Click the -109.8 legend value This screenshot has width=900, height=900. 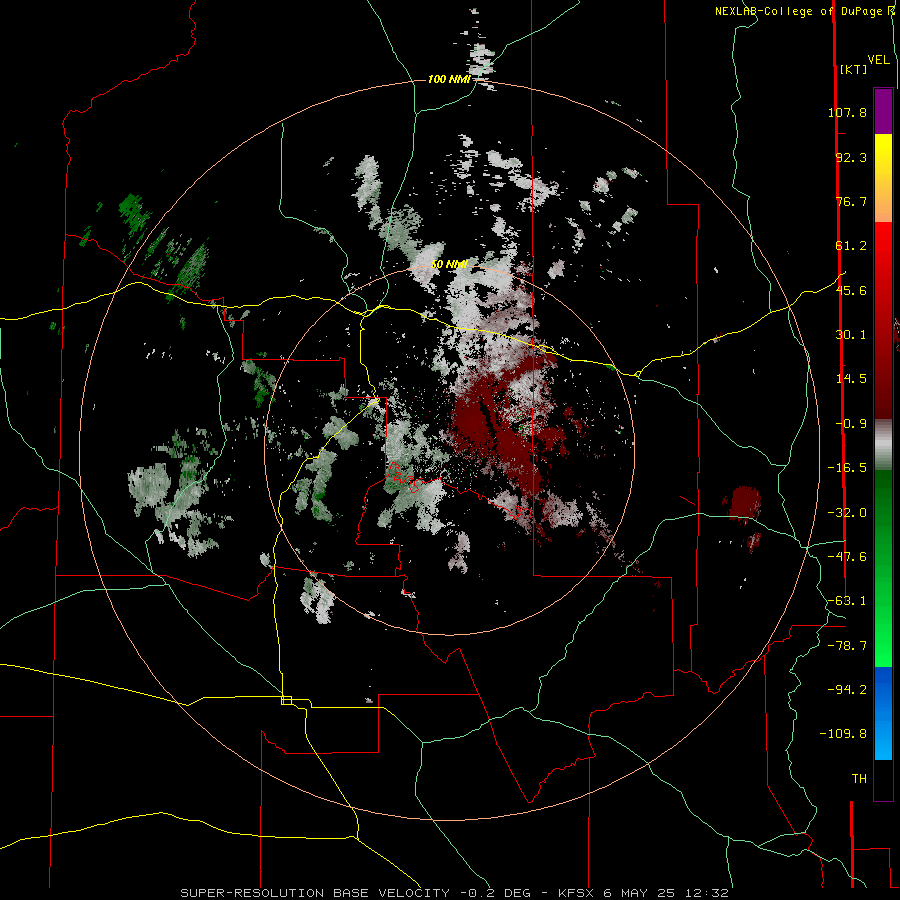[x=843, y=735]
